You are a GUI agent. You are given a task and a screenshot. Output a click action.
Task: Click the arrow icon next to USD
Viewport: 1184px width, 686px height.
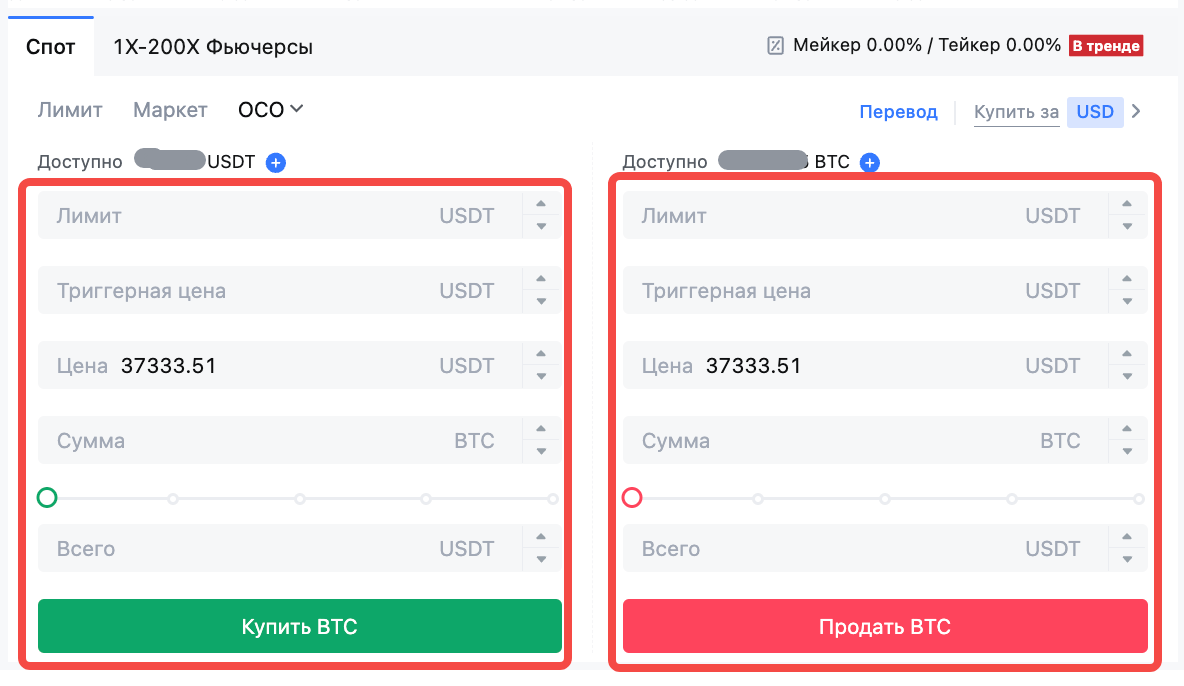(1135, 112)
